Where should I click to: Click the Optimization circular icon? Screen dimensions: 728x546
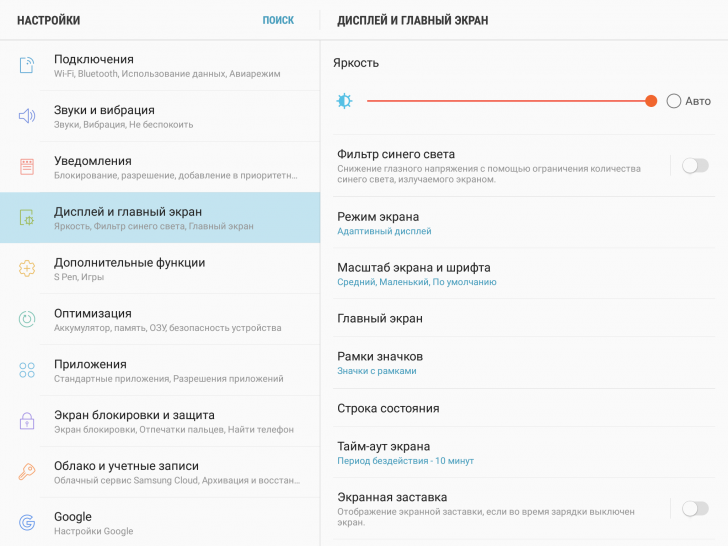27,320
